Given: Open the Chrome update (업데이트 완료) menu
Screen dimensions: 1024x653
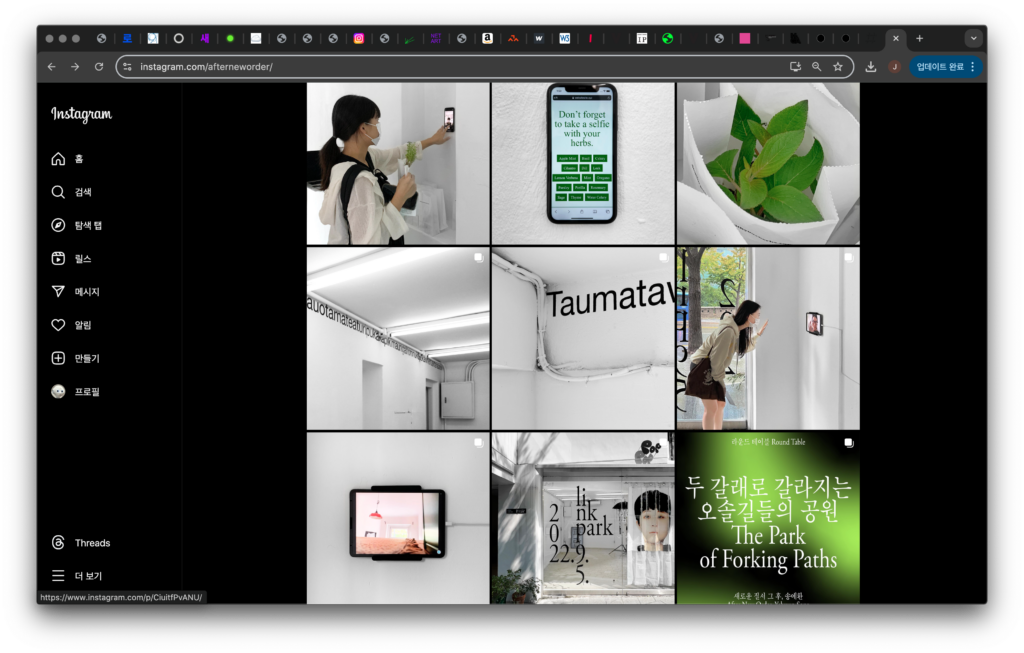Looking at the screenshot, I should [946, 67].
